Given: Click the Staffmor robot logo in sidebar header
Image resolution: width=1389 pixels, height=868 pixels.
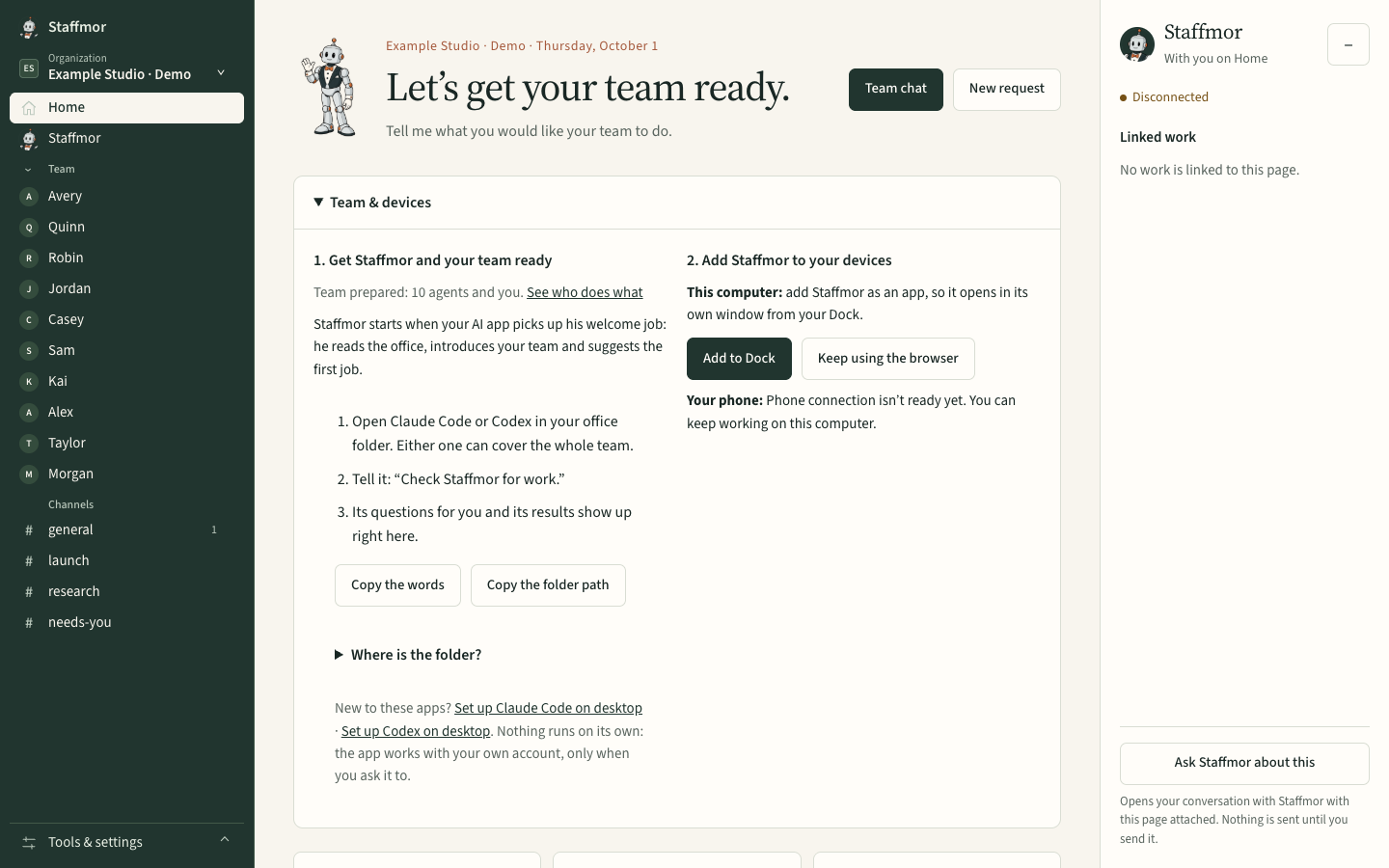Looking at the screenshot, I should point(29,28).
